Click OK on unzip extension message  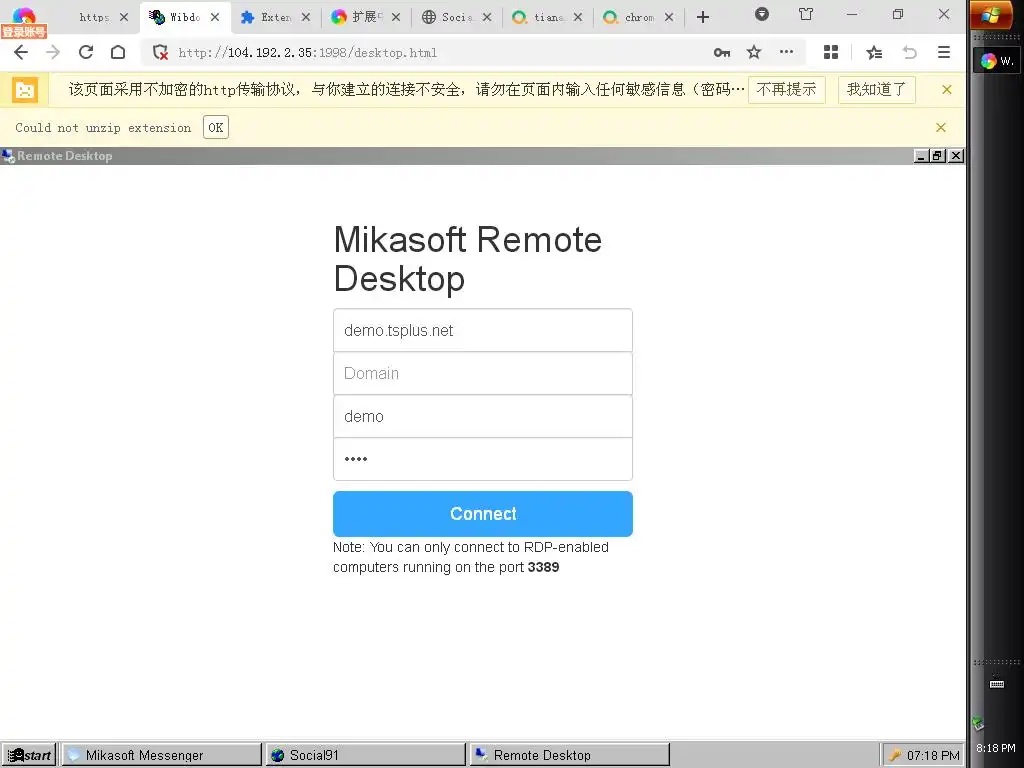pyautogui.click(x=216, y=127)
